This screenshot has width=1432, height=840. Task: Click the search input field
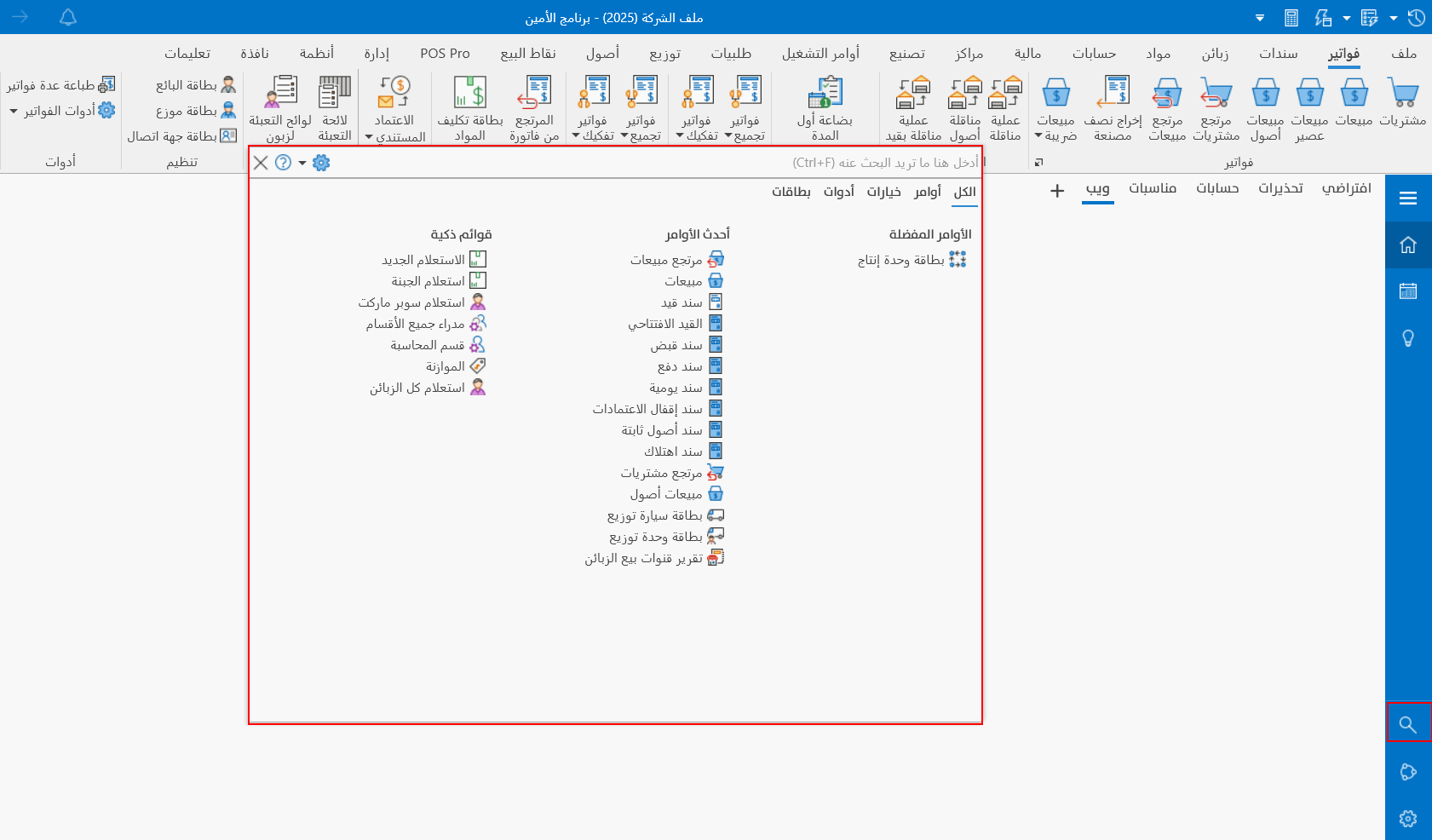[x=656, y=163]
